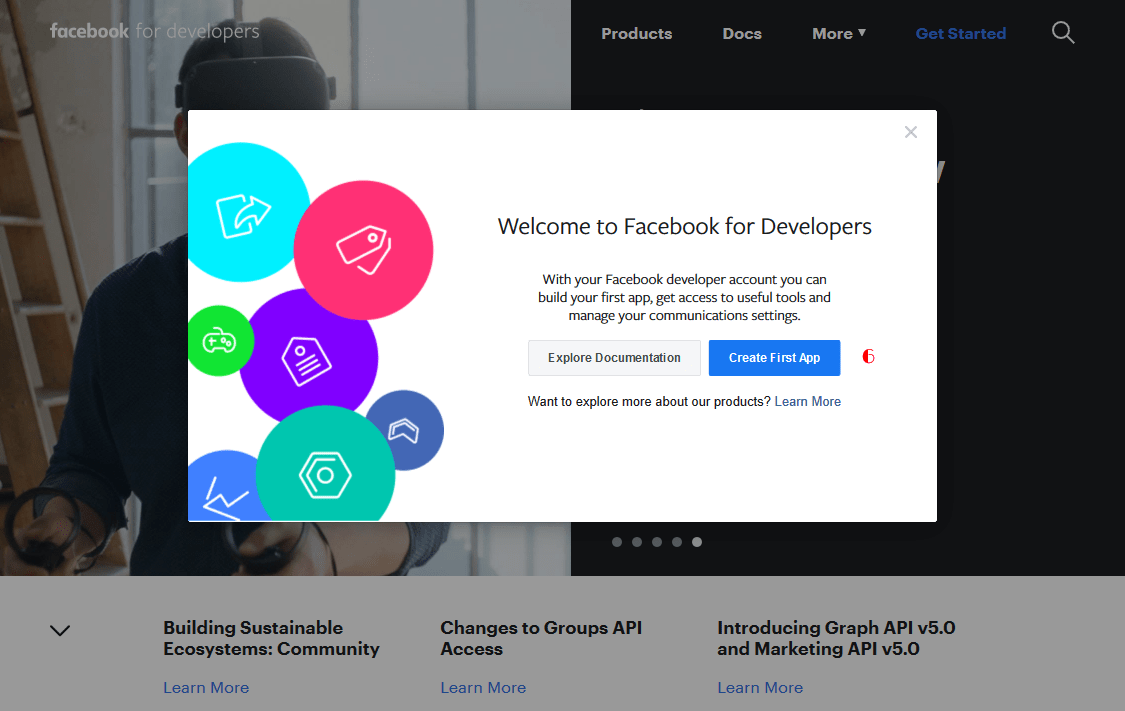Select the fourth carousel dot
The height and width of the screenshot is (711, 1125).
point(677,542)
